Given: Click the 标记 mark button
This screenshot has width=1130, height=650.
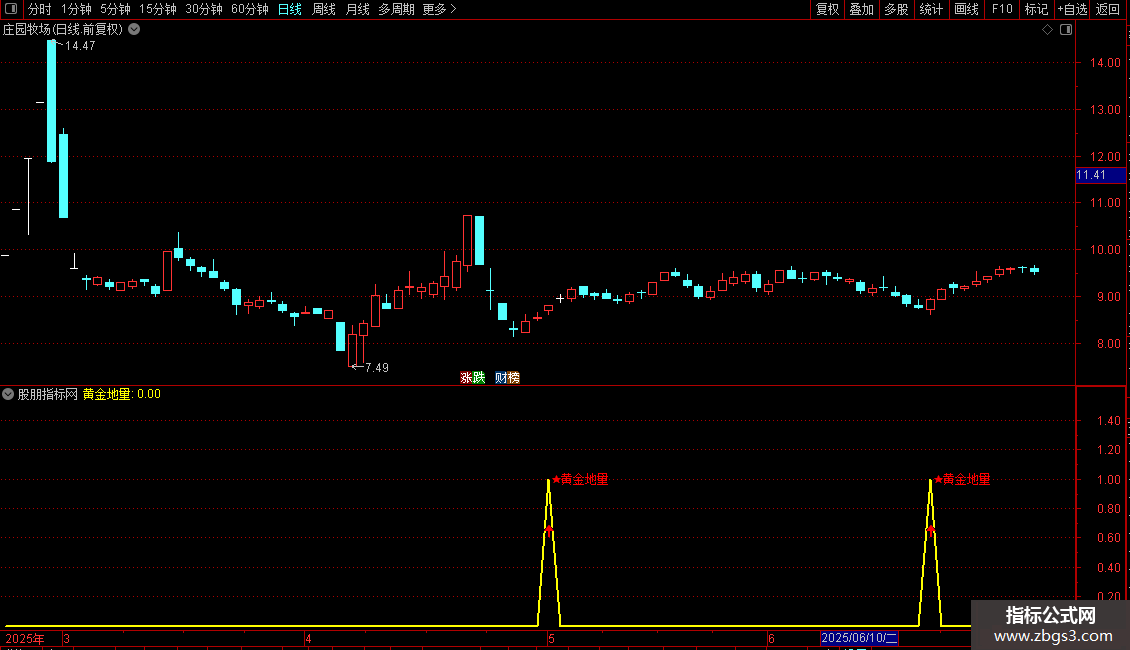Looking at the screenshot, I should click(x=1036, y=9).
